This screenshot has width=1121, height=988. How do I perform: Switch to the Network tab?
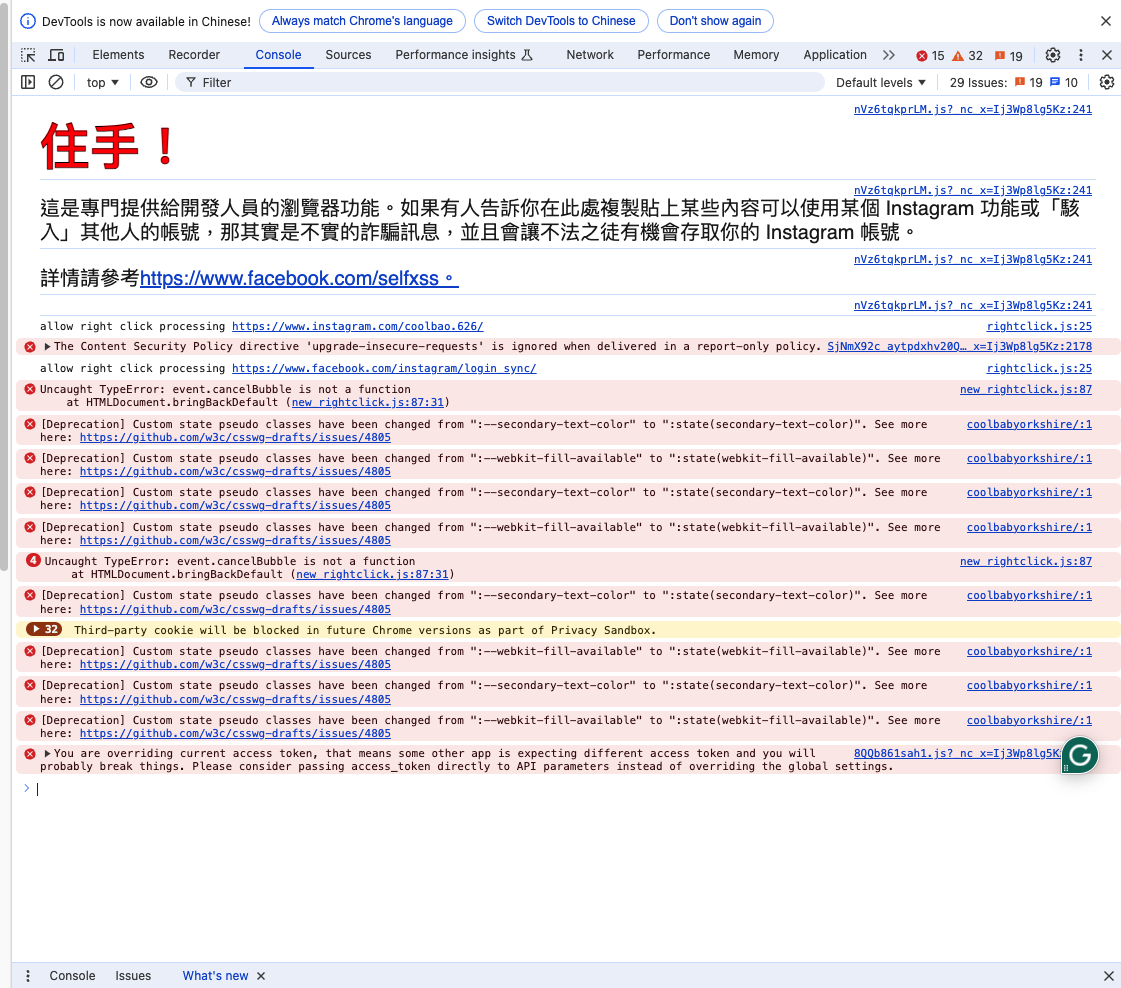[590, 55]
